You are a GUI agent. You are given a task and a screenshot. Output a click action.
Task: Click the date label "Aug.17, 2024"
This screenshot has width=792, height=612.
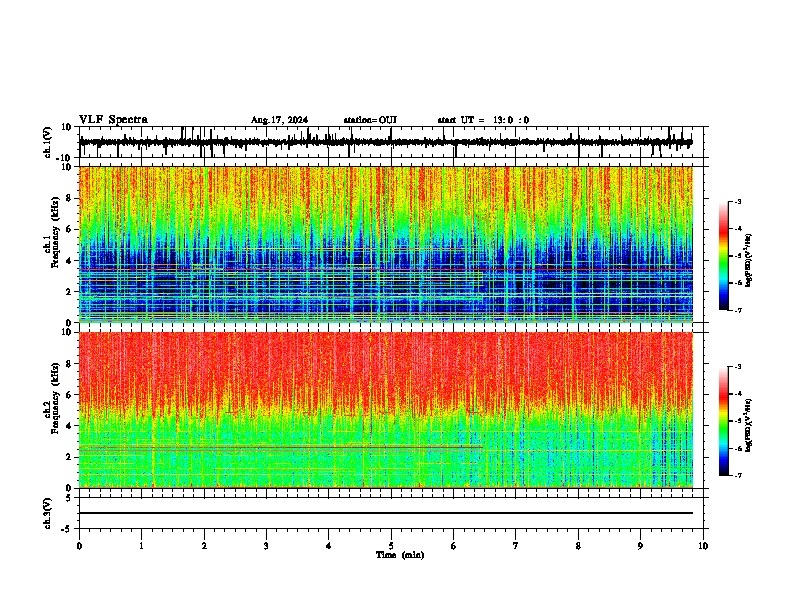279,120
